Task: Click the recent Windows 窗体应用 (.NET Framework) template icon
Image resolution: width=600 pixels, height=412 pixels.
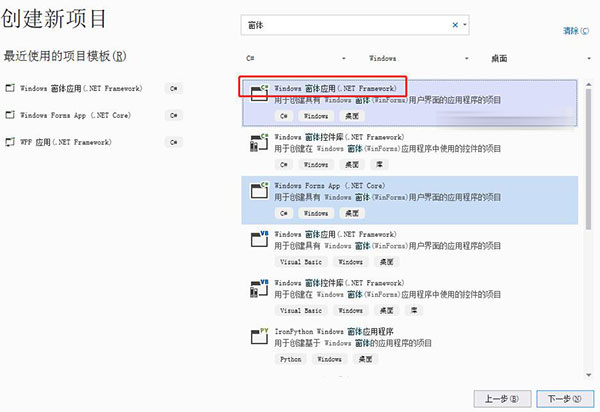Action: click(10, 88)
